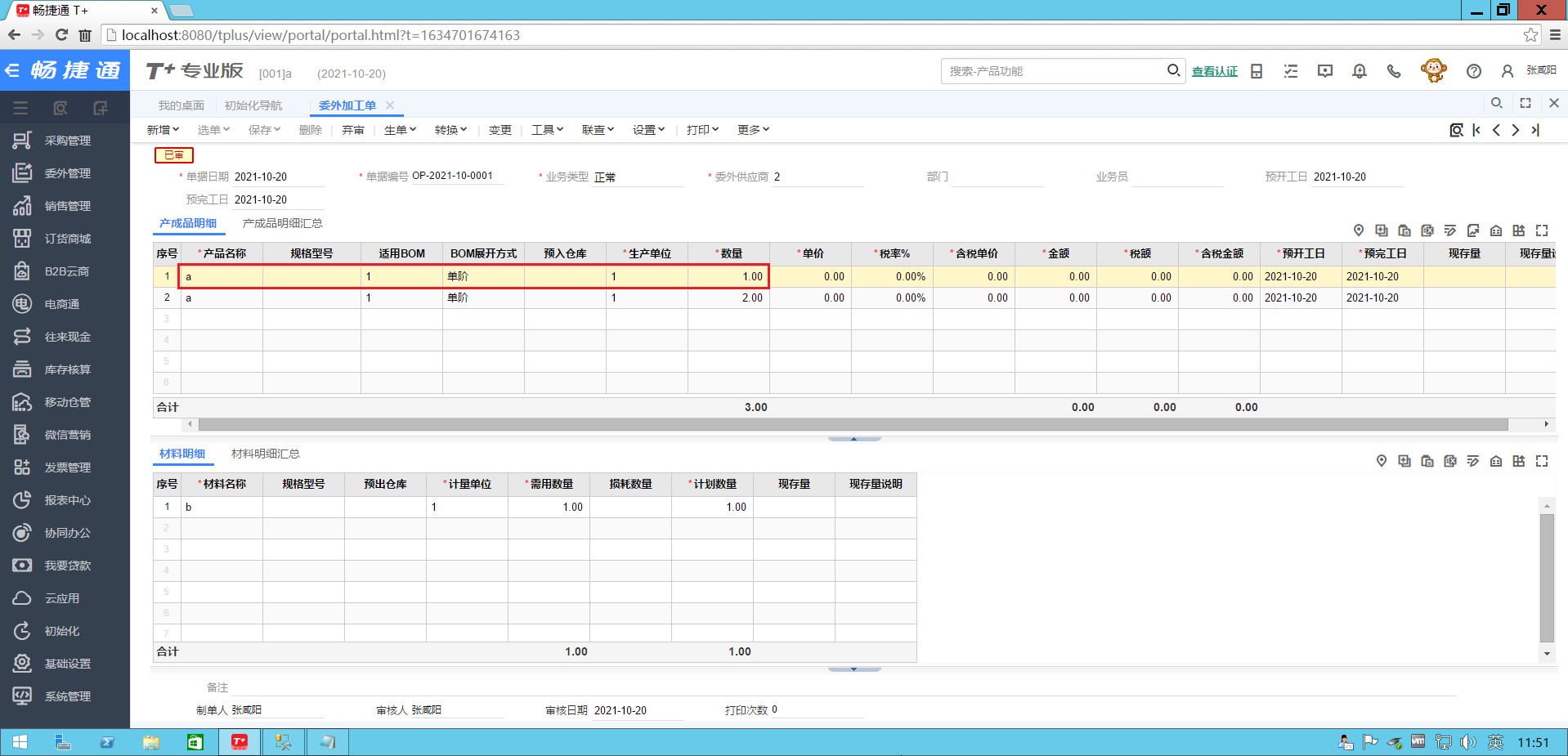Expand fullscreen of material detail grid

click(x=1542, y=461)
